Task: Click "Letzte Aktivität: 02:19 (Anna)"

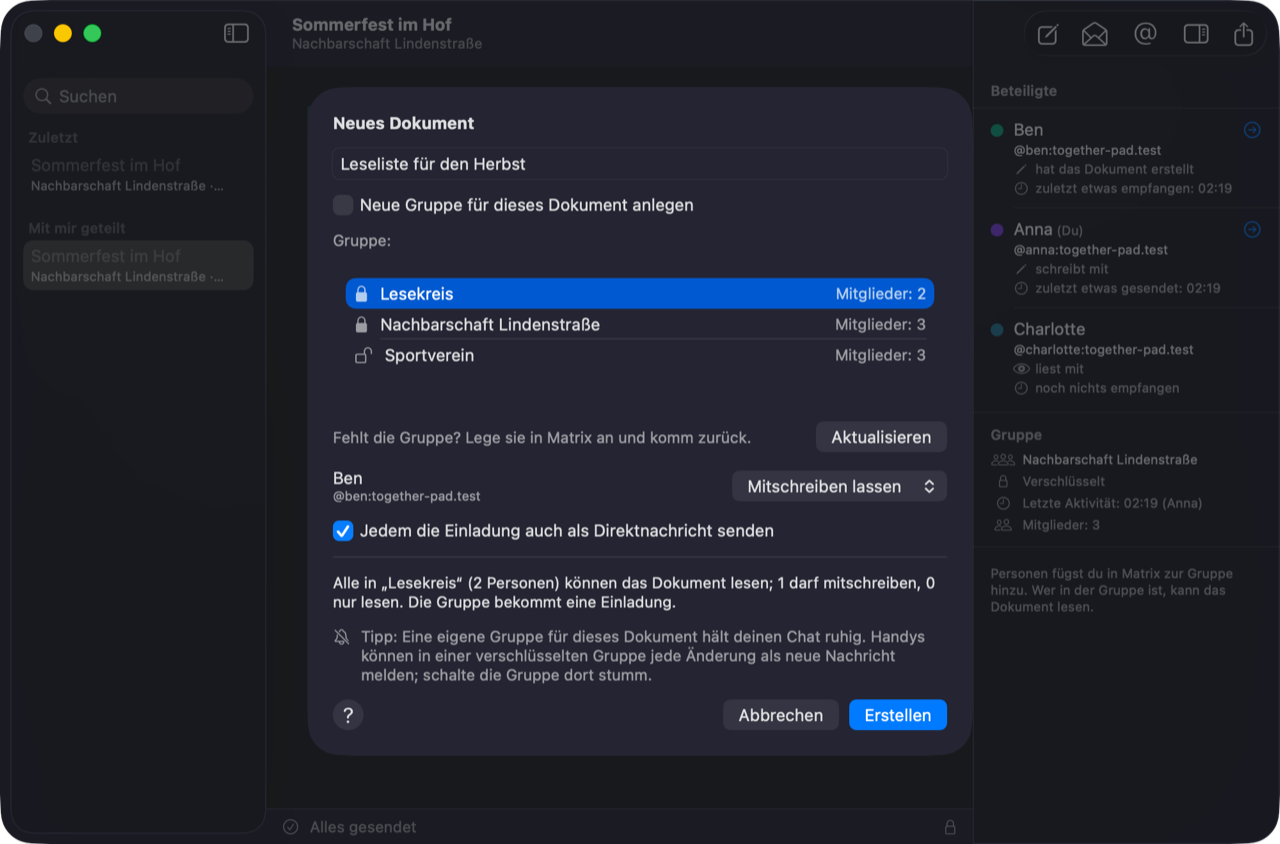Action: [1112, 503]
